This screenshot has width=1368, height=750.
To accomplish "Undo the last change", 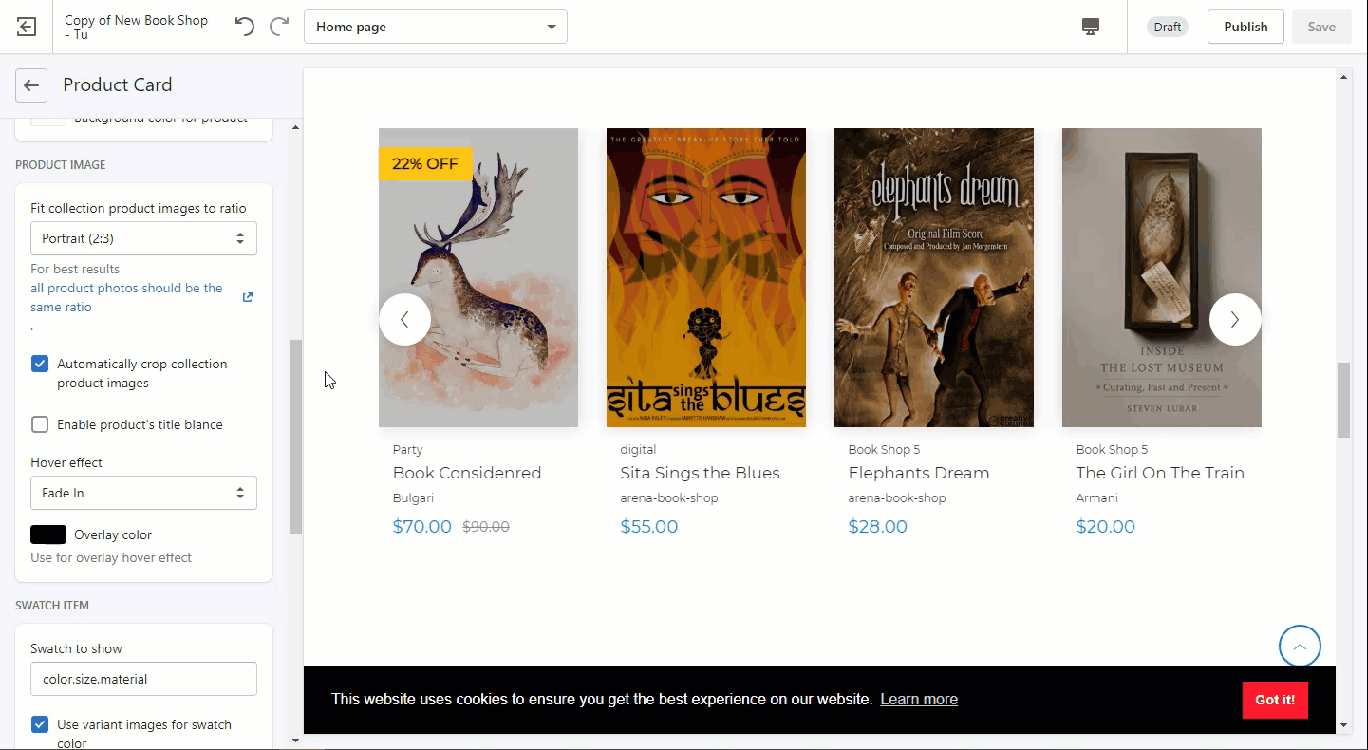I will tap(244, 27).
